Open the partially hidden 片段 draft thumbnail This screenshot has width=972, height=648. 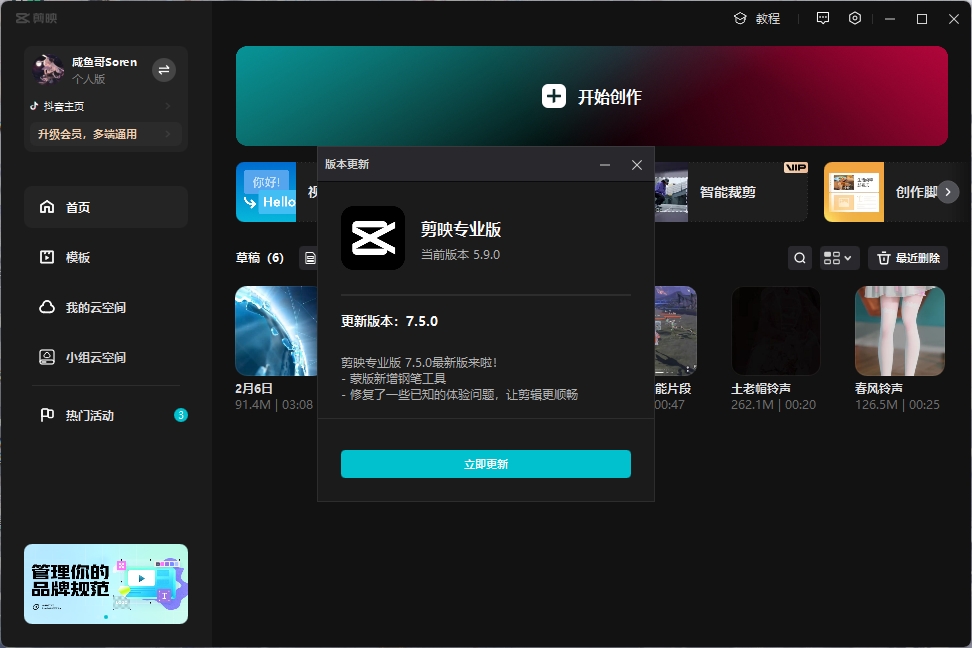tap(676, 331)
